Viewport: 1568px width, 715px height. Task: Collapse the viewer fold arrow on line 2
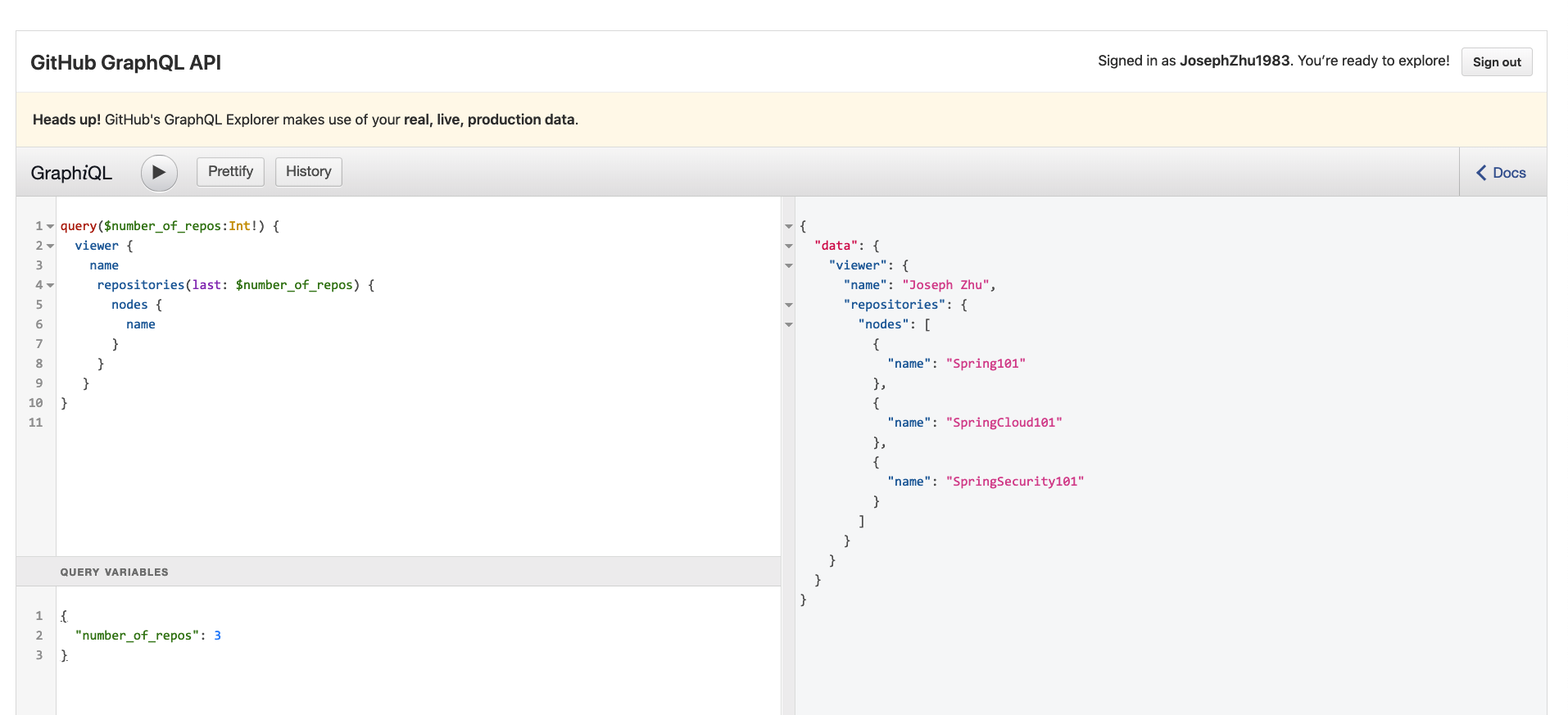(x=50, y=247)
